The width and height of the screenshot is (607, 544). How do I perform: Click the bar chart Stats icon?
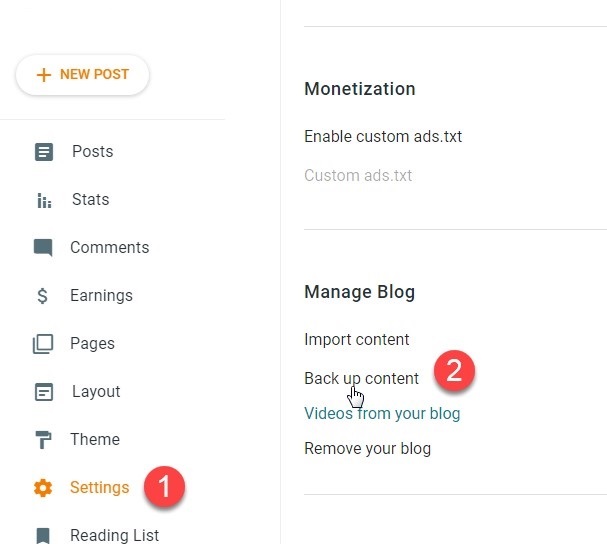(x=43, y=200)
